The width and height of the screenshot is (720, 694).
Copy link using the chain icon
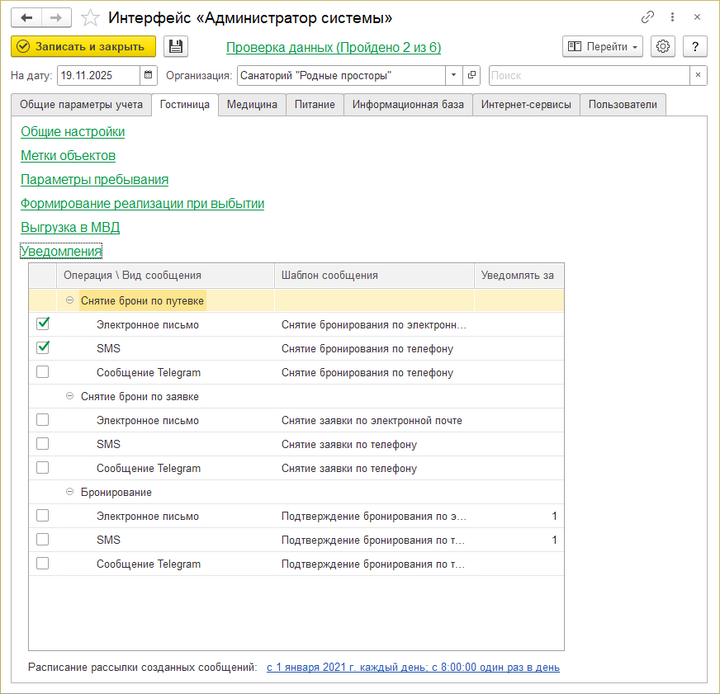[x=648, y=18]
